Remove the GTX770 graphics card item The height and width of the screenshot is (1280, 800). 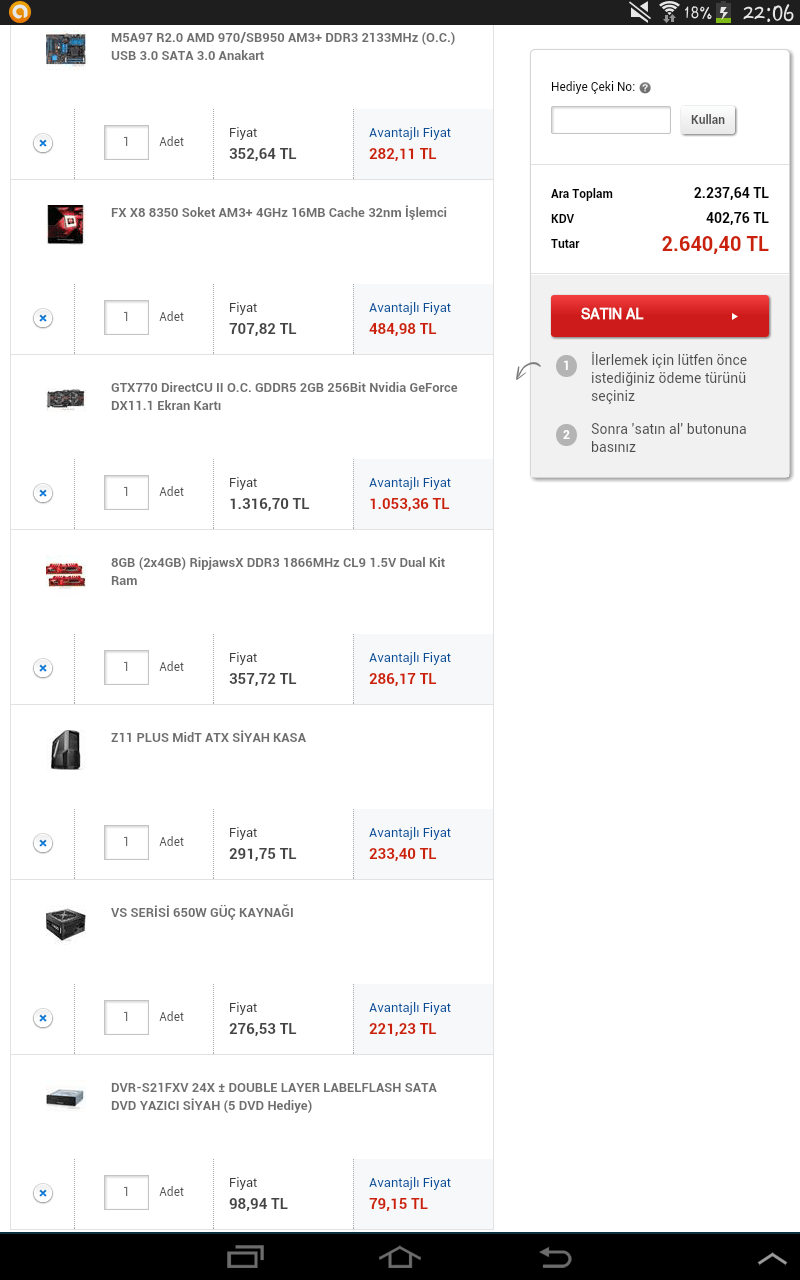coord(42,493)
